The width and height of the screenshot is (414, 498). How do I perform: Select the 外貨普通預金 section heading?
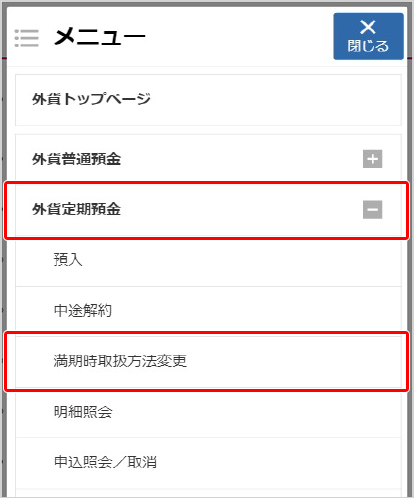(x=76, y=159)
